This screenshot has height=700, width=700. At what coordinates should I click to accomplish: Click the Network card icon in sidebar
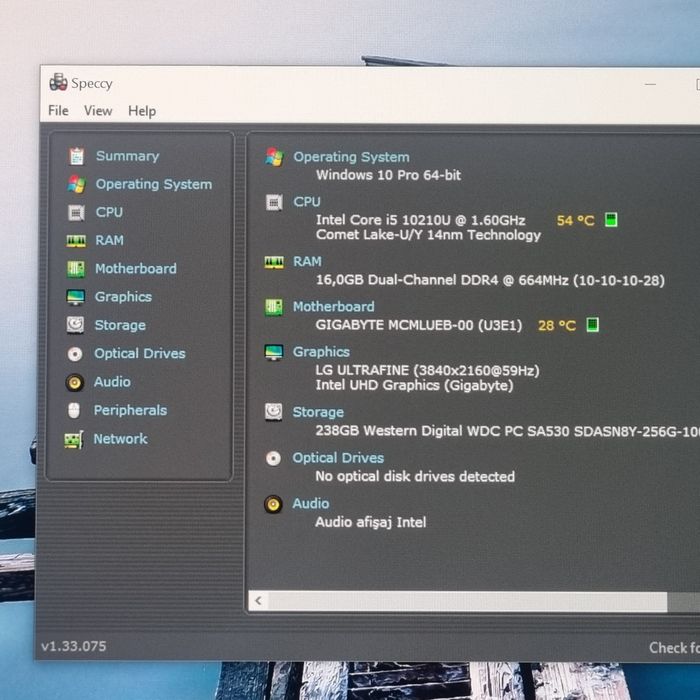[x=74, y=440]
